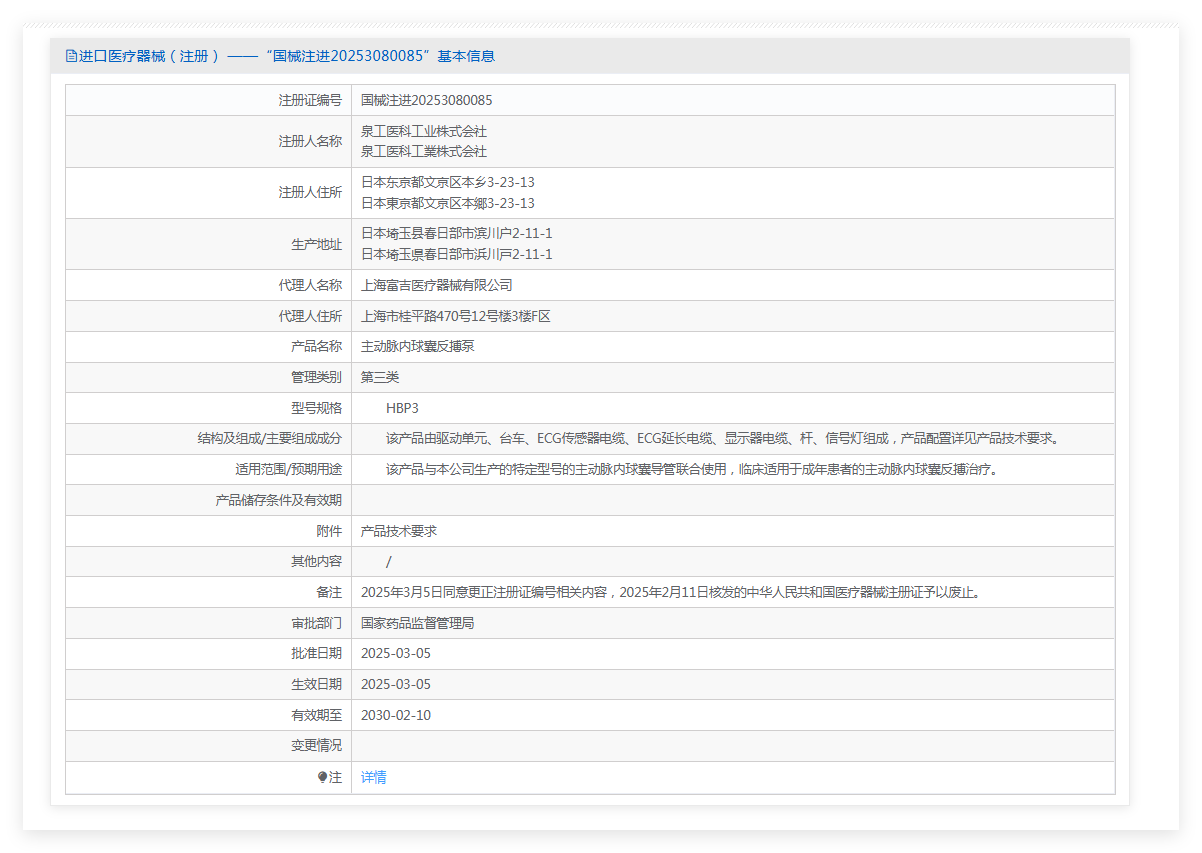The width and height of the screenshot is (1202, 853).
Task: Click the header title 进口医疗器械（注册）基本信息
Action: click(x=286, y=56)
